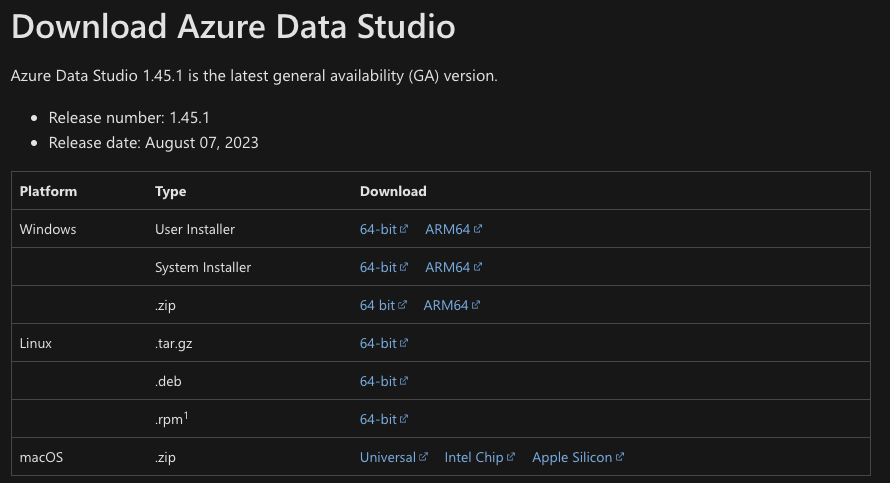Screen dimensions: 890x483
Task: Download Linux .deb 64-bit package
Action: [384, 381]
